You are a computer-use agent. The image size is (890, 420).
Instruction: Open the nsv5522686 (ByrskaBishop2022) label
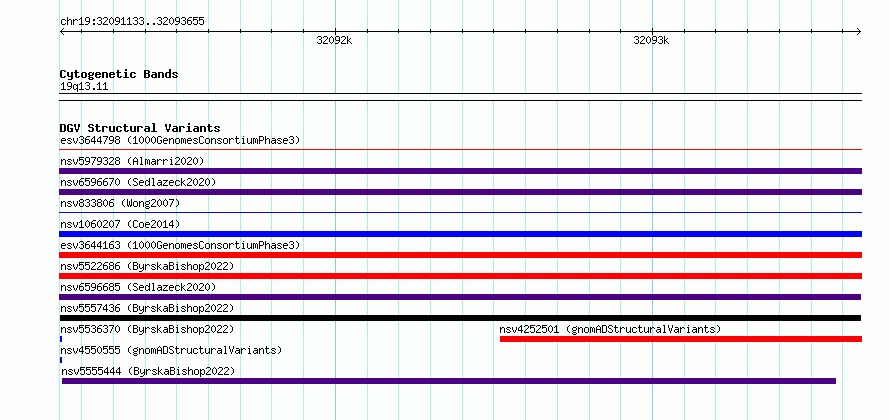(147, 266)
